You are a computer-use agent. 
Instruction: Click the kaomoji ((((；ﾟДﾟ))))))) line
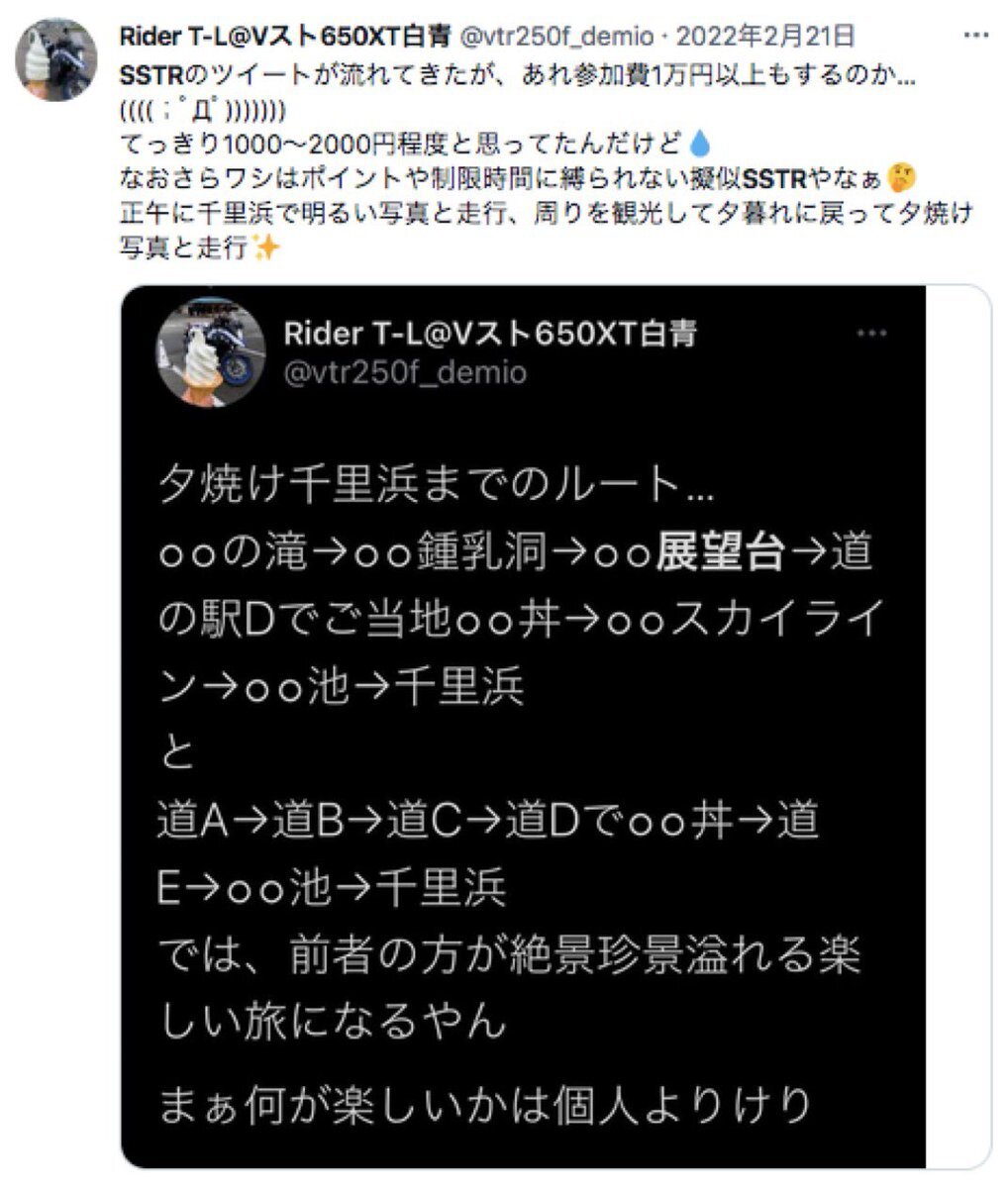pos(203,110)
